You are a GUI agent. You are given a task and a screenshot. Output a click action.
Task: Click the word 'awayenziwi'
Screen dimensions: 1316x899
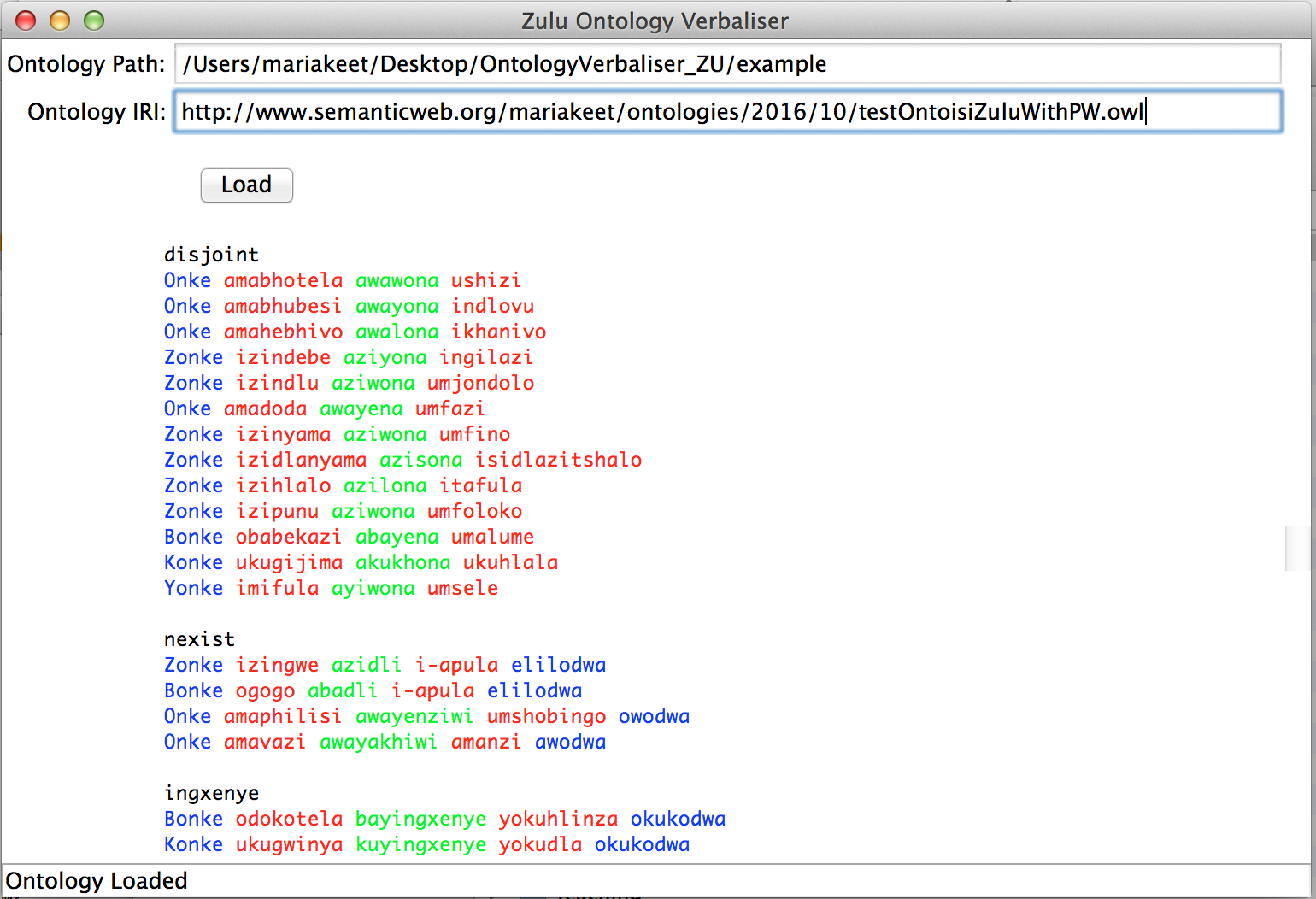tap(414, 717)
